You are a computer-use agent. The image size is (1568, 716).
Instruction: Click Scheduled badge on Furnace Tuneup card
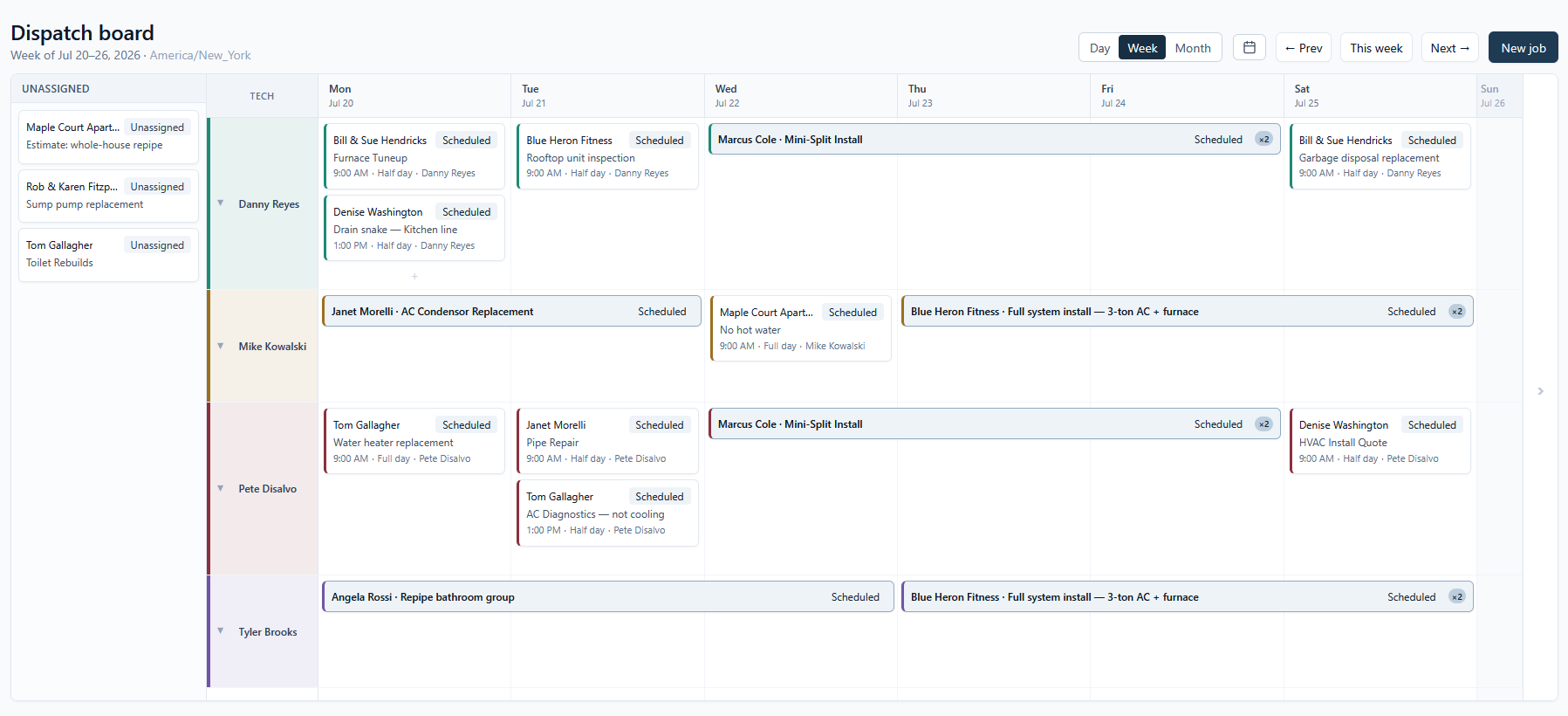[466, 141]
